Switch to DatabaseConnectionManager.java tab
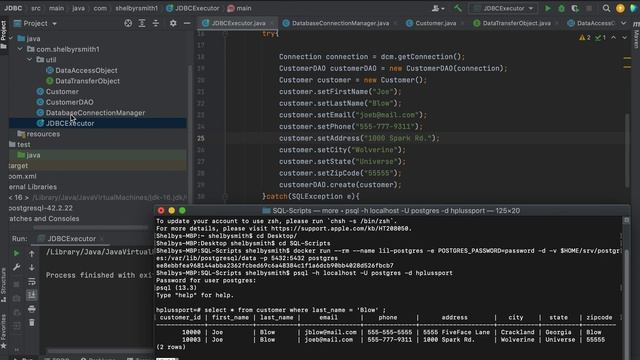Viewport: 640px width, 360px height. pyautogui.click(x=340, y=23)
